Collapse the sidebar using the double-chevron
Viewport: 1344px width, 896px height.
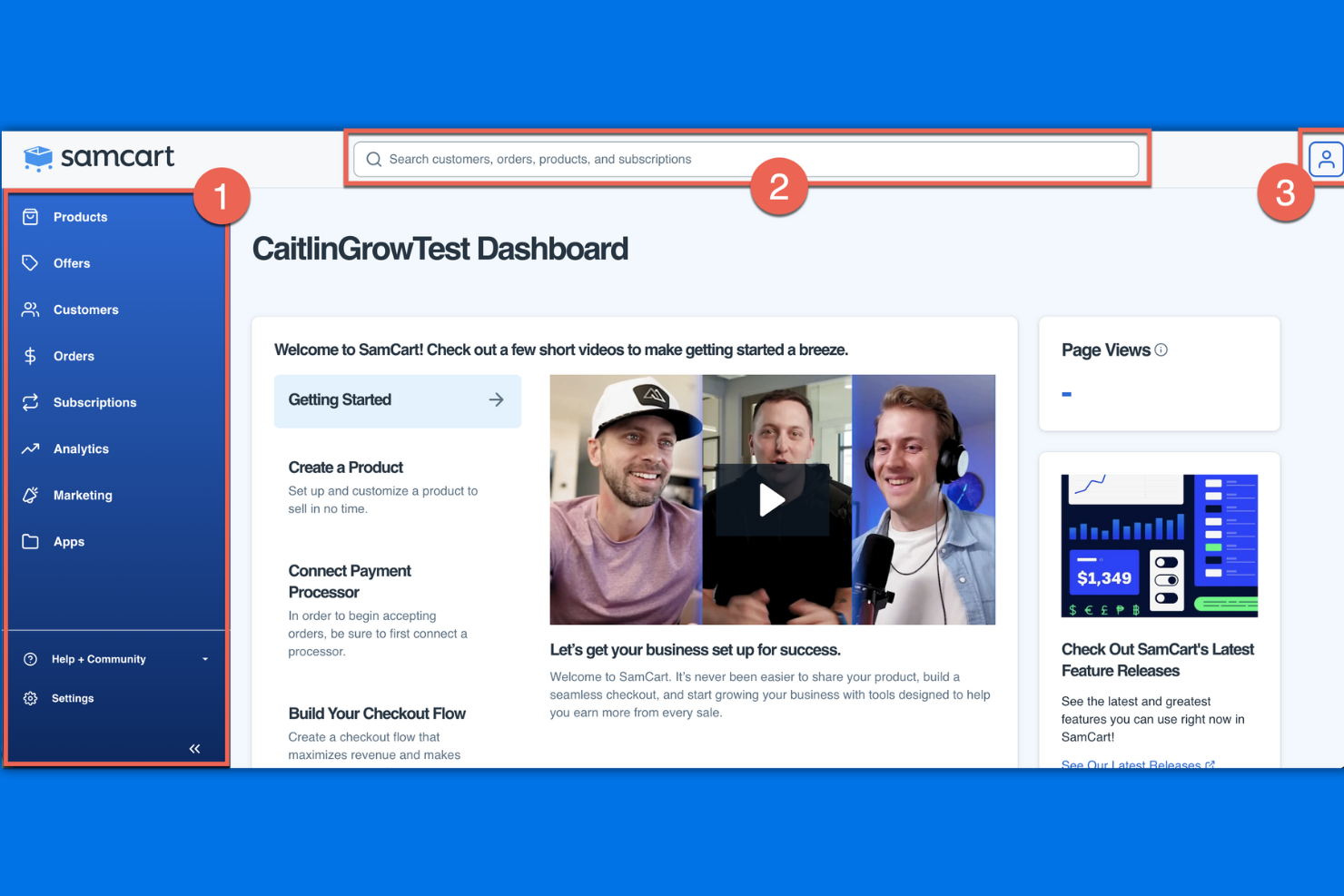pyautogui.click(x=194, y=748)
